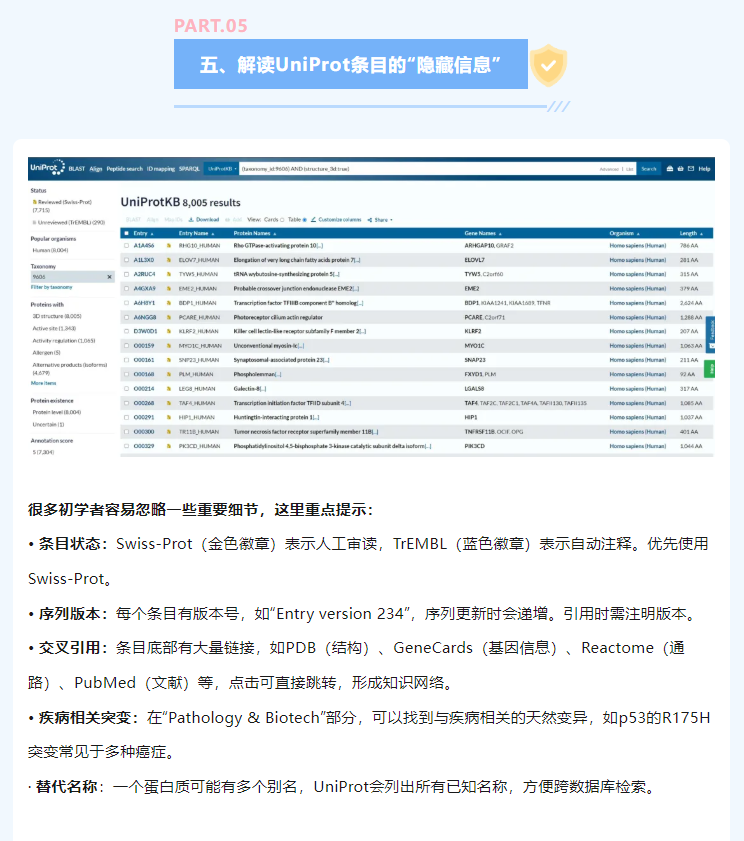
Task: Filter by Uncertain (1) protein existence
Action: (48, 425)
